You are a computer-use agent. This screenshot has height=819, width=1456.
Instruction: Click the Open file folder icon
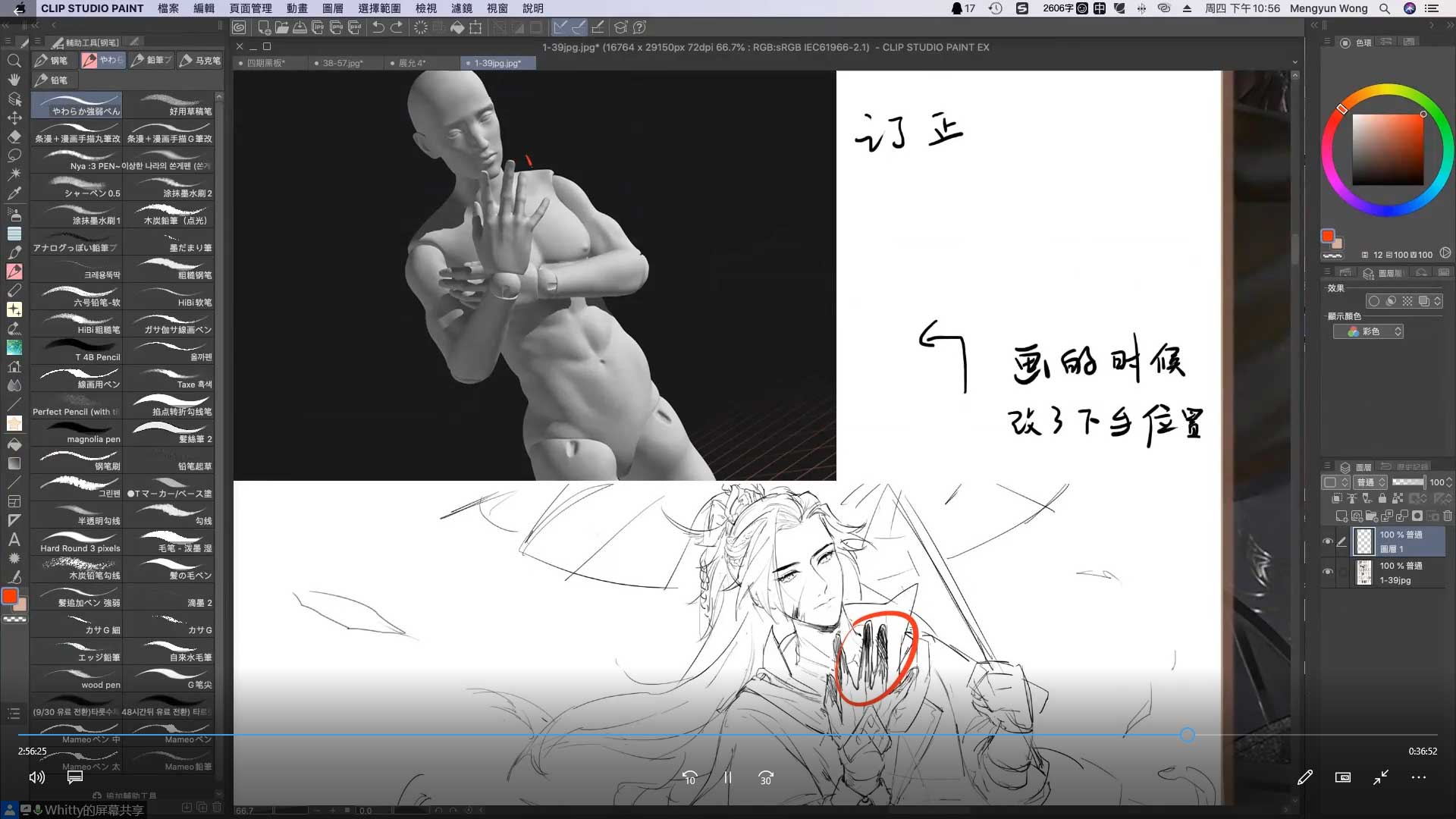[281, 28]
